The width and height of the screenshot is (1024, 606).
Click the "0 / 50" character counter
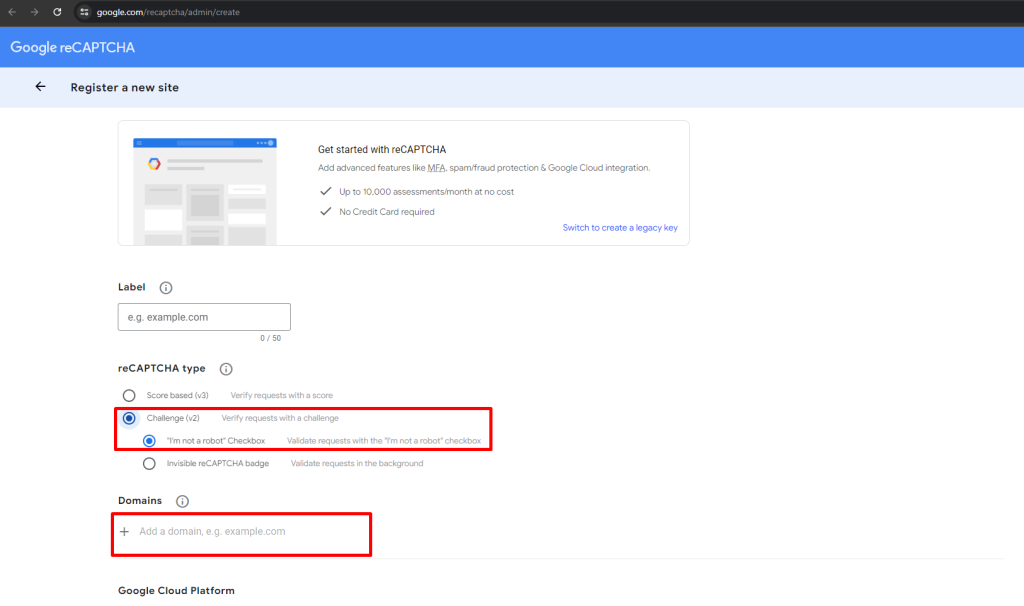tap(270, 338)
